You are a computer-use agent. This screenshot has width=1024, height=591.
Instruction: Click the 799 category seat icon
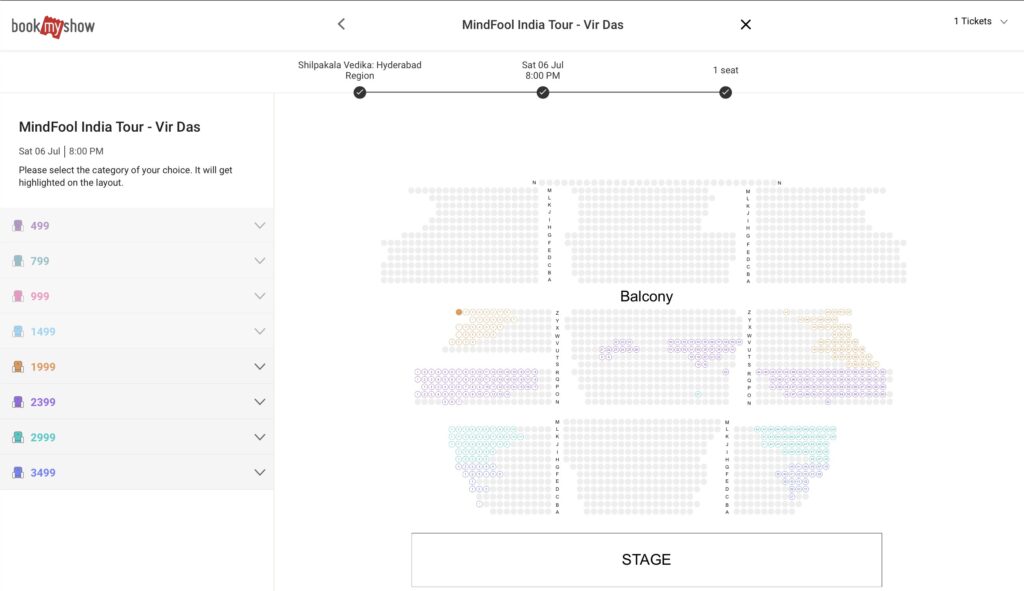pyautogui.click(x=18, y=261)
